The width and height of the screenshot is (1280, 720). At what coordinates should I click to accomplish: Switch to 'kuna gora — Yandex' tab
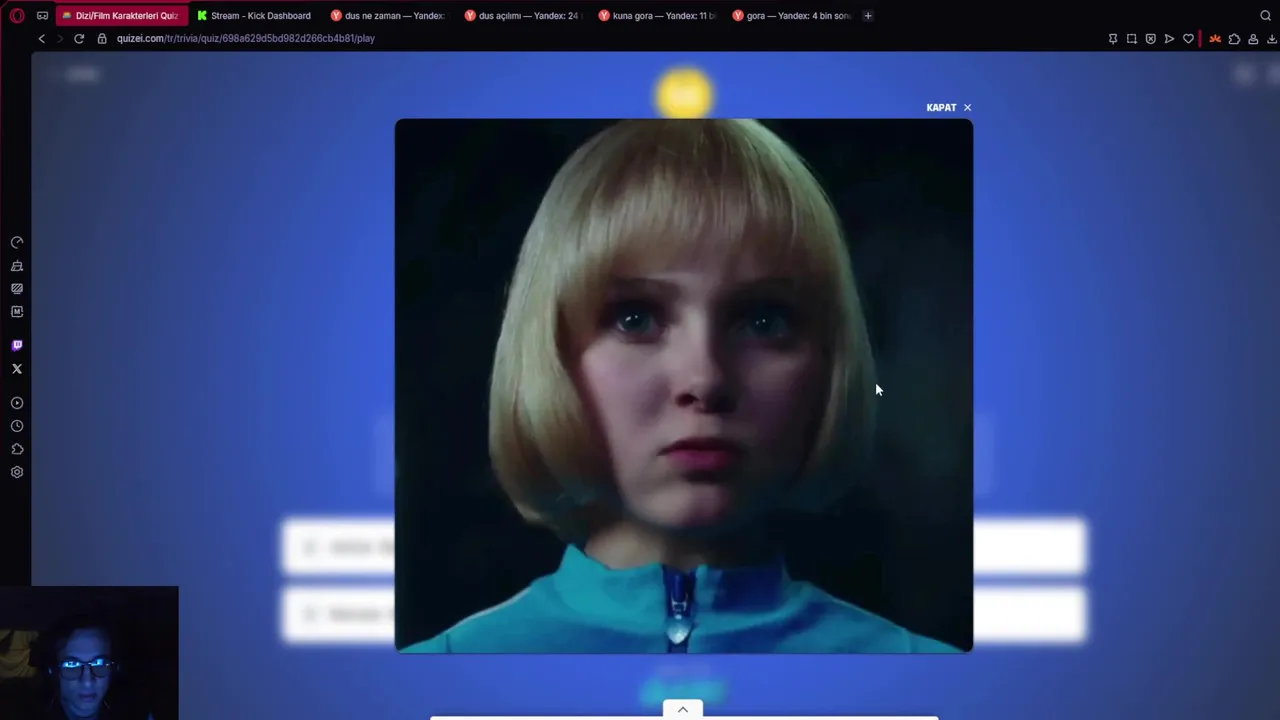pyautogui.click(x=656, y=15)
